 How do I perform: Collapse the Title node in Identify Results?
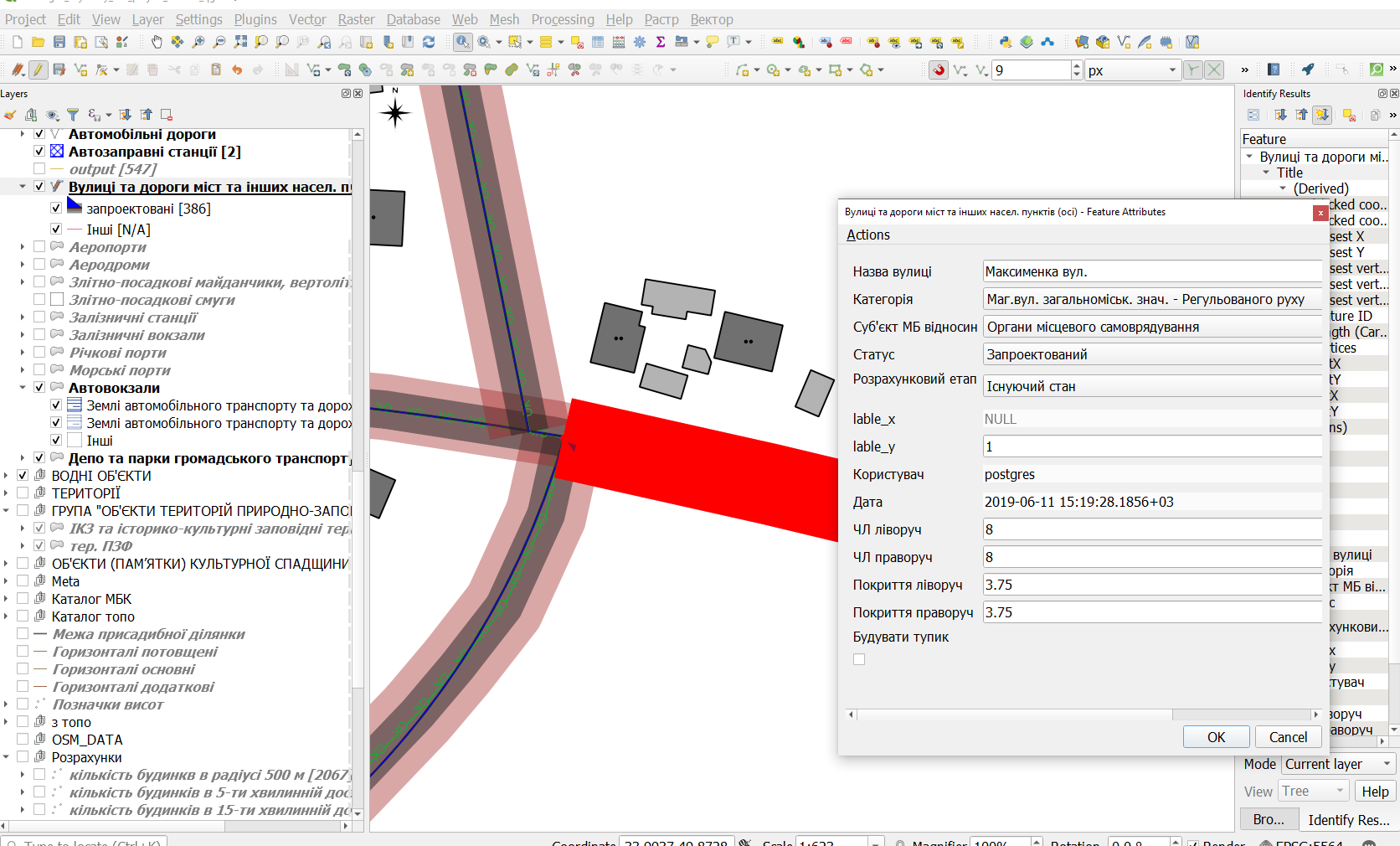(1267, 173)
